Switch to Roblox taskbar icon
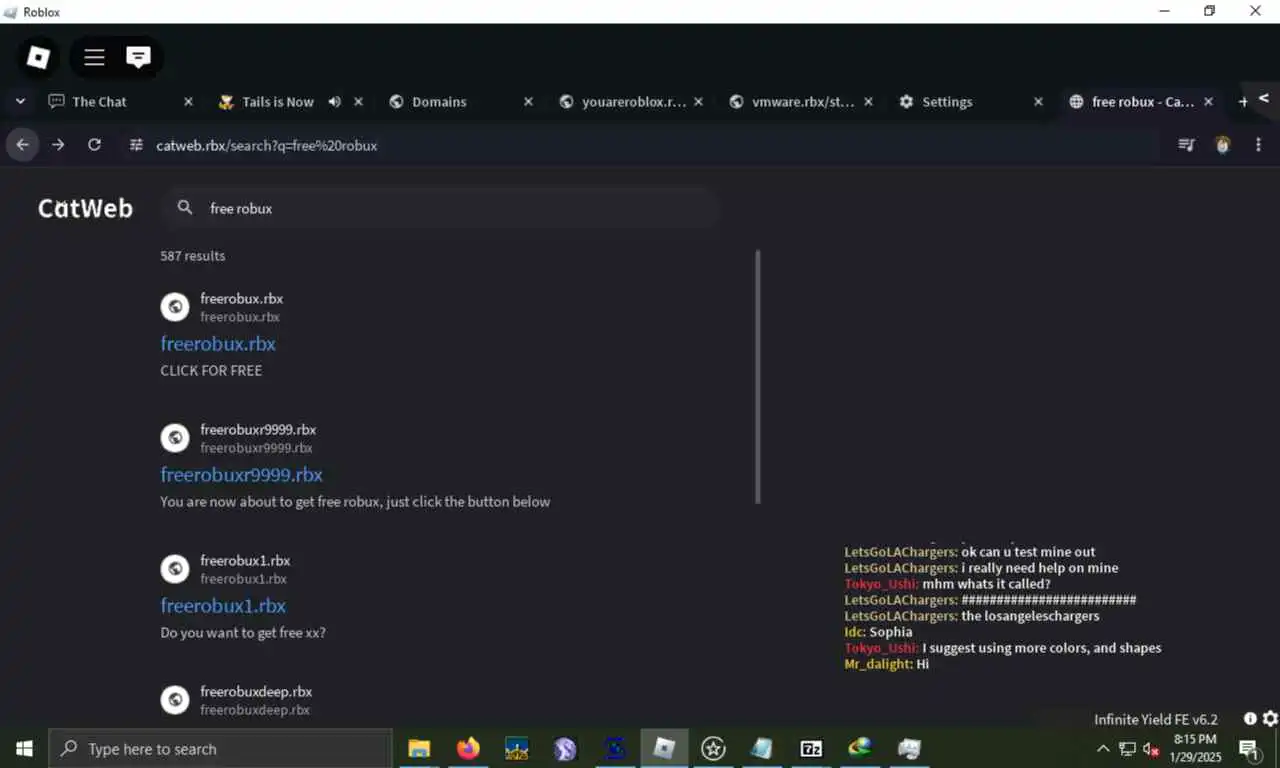The height and width of the screenshot is (768, 1280). point(664,748)
